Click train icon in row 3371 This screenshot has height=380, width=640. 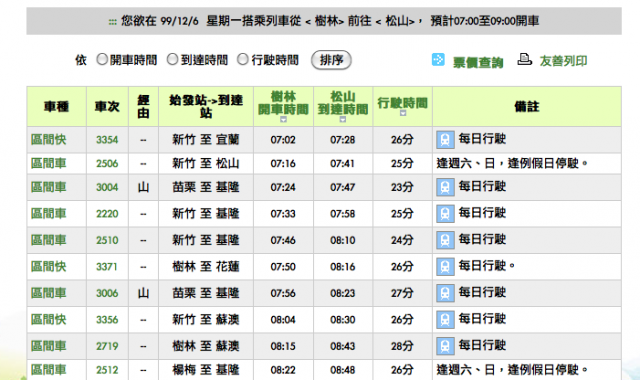(445, 267)
